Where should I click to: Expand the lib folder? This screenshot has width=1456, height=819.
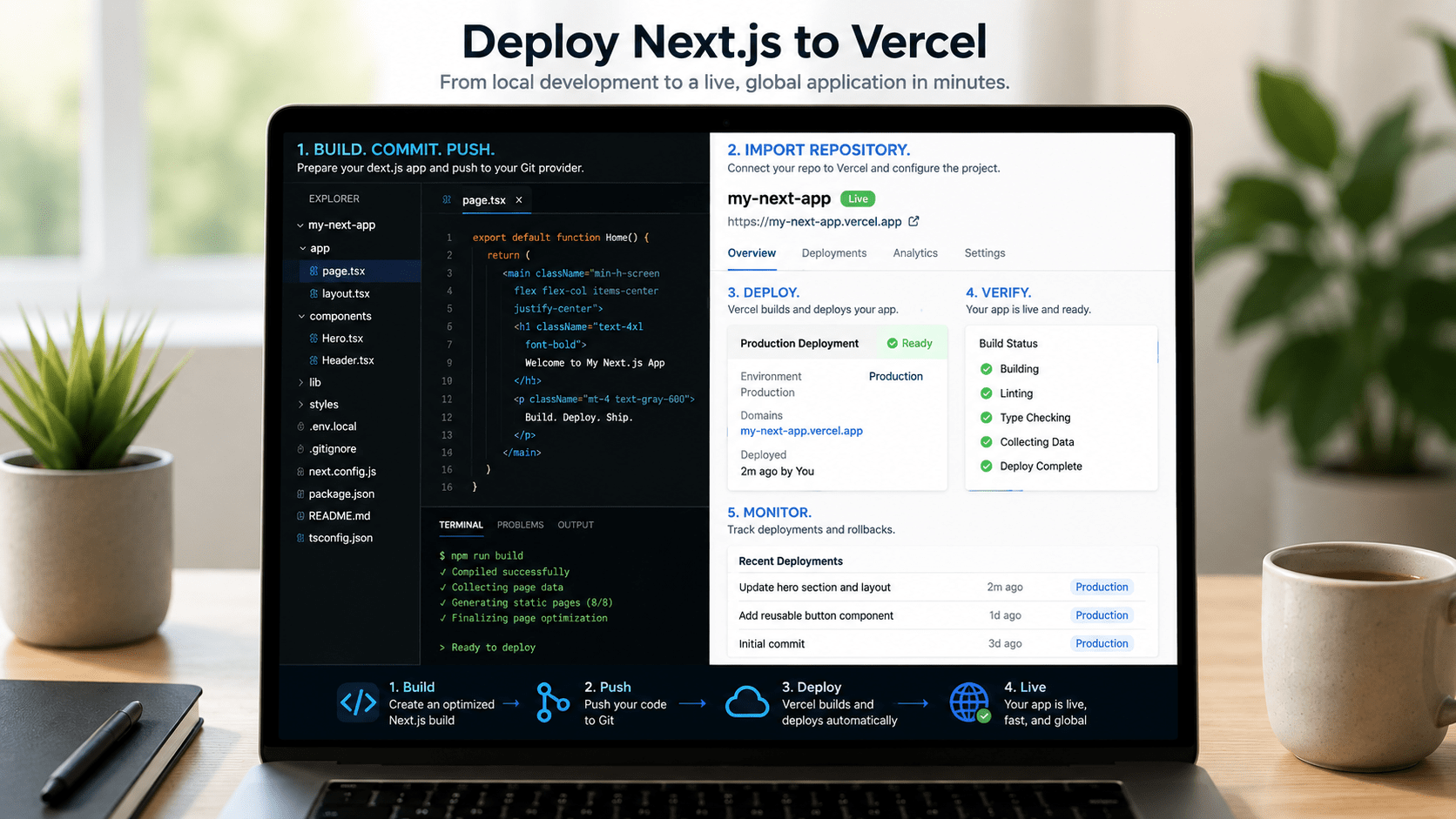pos(301,383)
